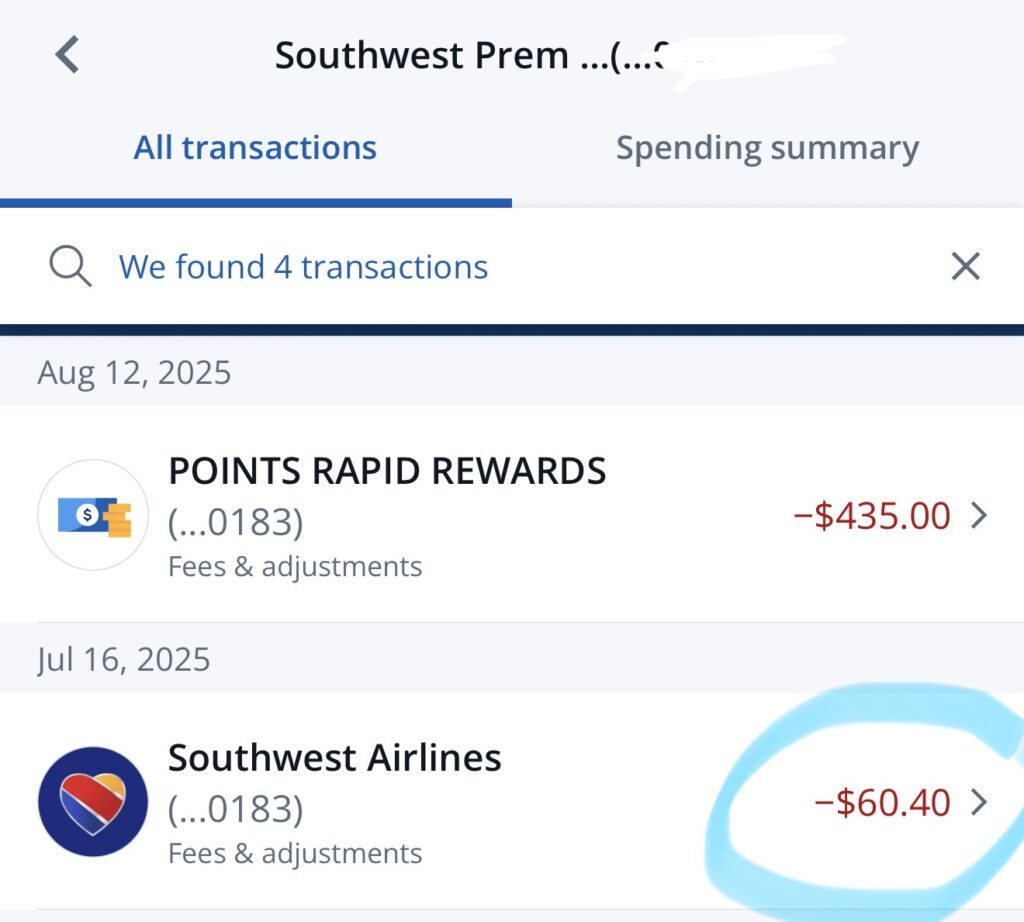1024x922 pixels.
Task: Click the -$435.00 amount
Action: click(x=871, y=516)
